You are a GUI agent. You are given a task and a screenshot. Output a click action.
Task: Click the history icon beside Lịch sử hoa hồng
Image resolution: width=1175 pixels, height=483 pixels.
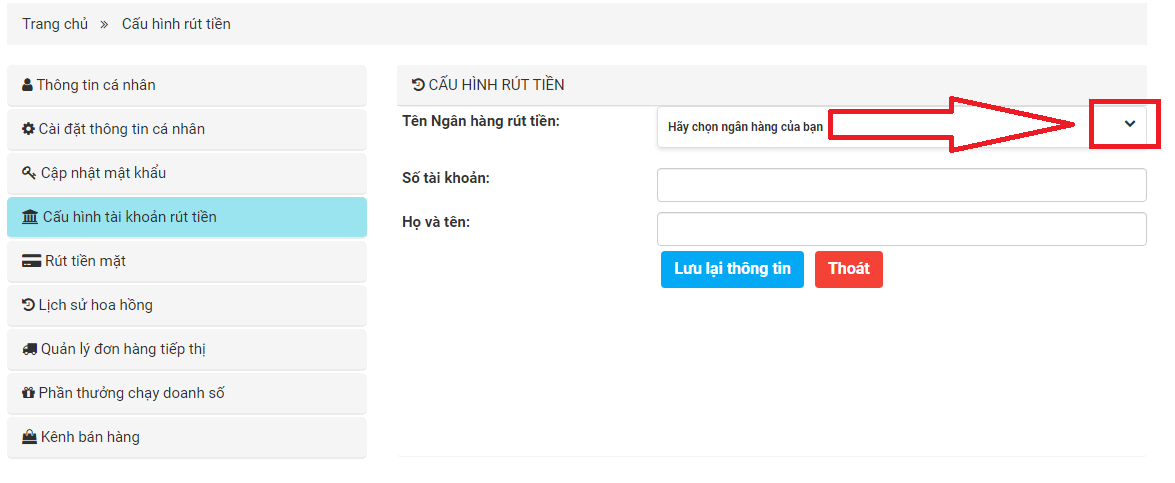click(28, 305)
